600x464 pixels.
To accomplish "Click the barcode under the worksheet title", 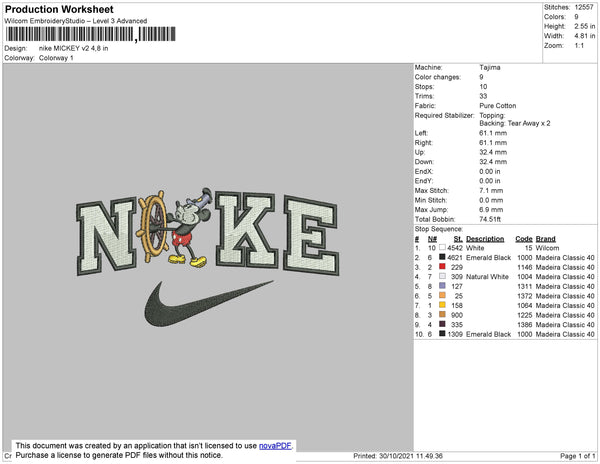I will pos(90,34).
